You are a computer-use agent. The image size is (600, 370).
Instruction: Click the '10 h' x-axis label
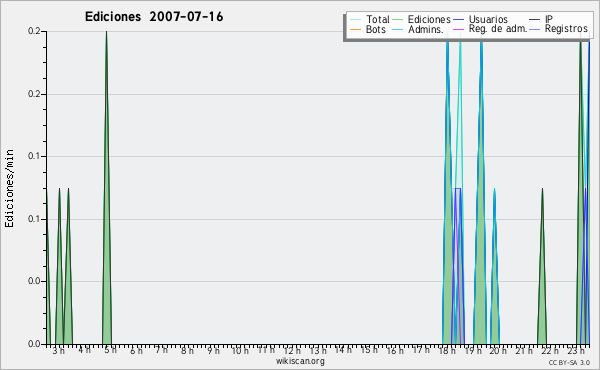(x=240, y=350)
